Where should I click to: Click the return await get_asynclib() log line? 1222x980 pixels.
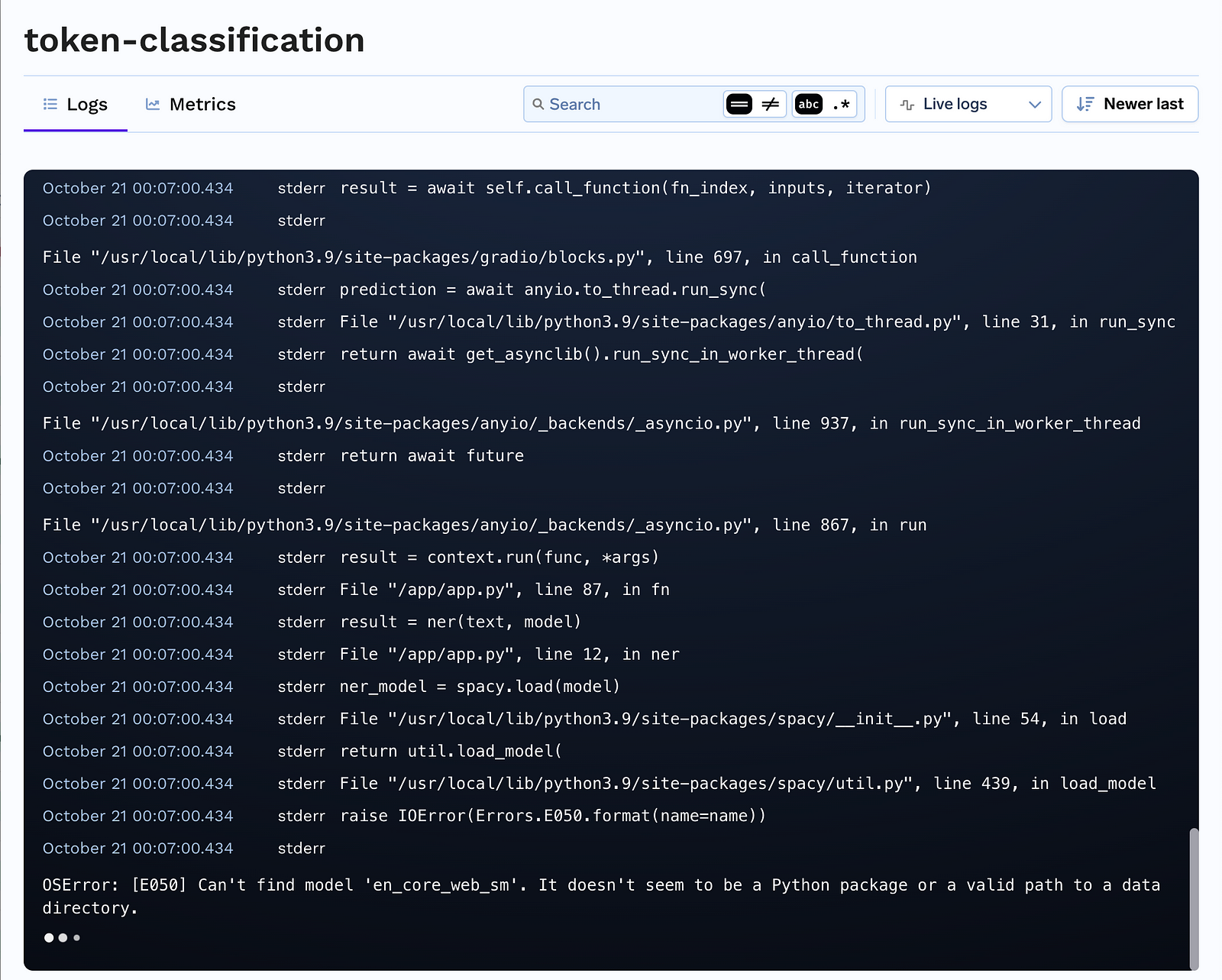tap(602, 354)
